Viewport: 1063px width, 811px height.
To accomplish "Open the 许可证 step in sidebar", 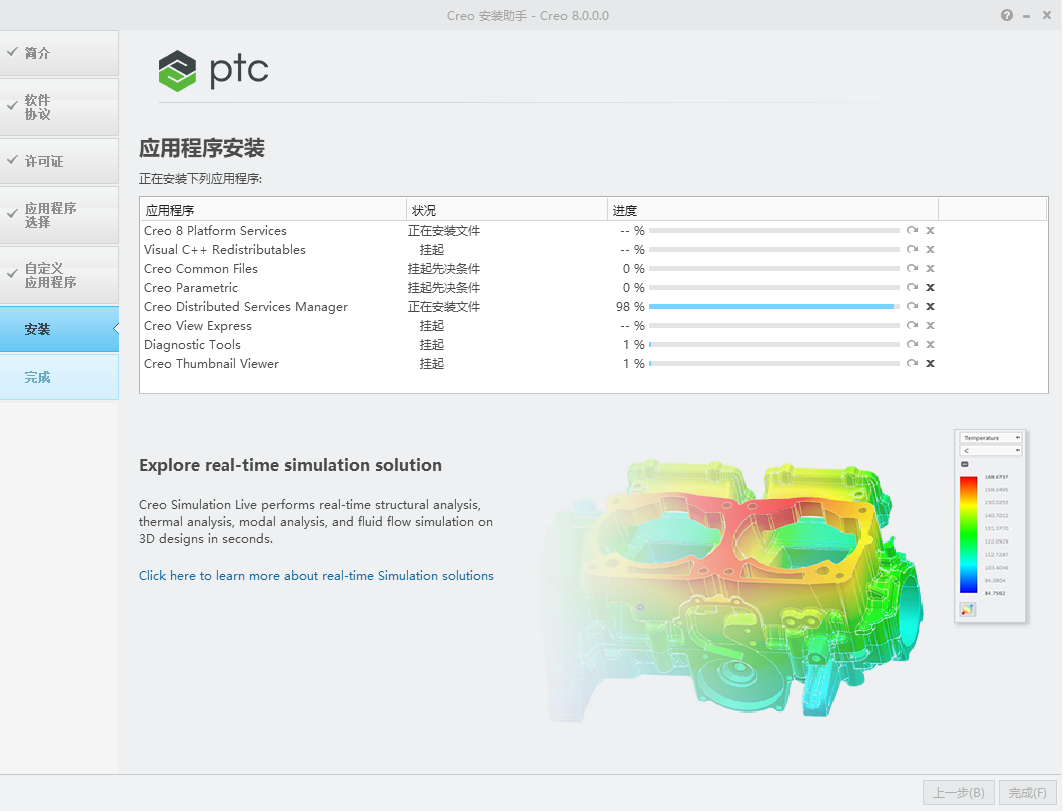I will 59,161.
